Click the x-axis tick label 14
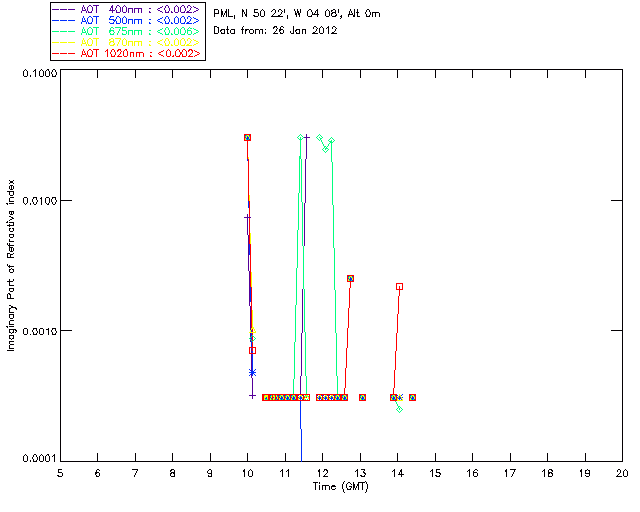Image resolution: width=640 pixels, height=512 pixels. point(398,473)
